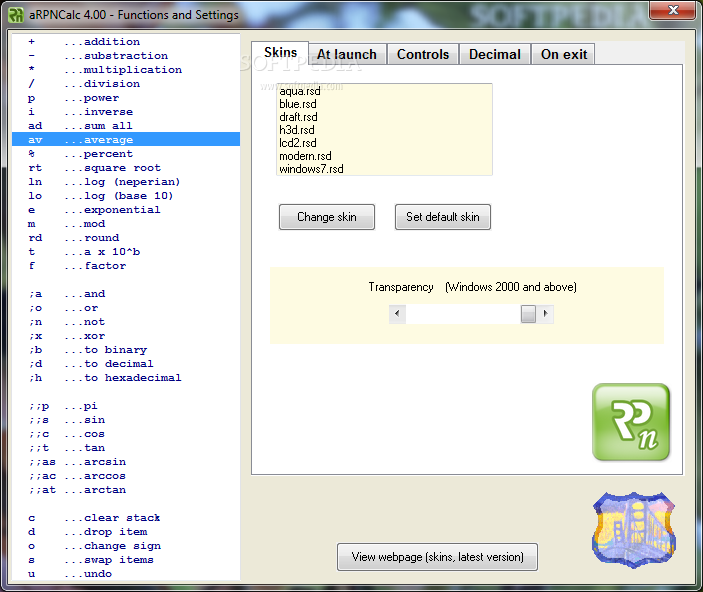This screenshot has height=592, width=703.
Task: Select the exponential function row
Action: (x=126, y=210)
